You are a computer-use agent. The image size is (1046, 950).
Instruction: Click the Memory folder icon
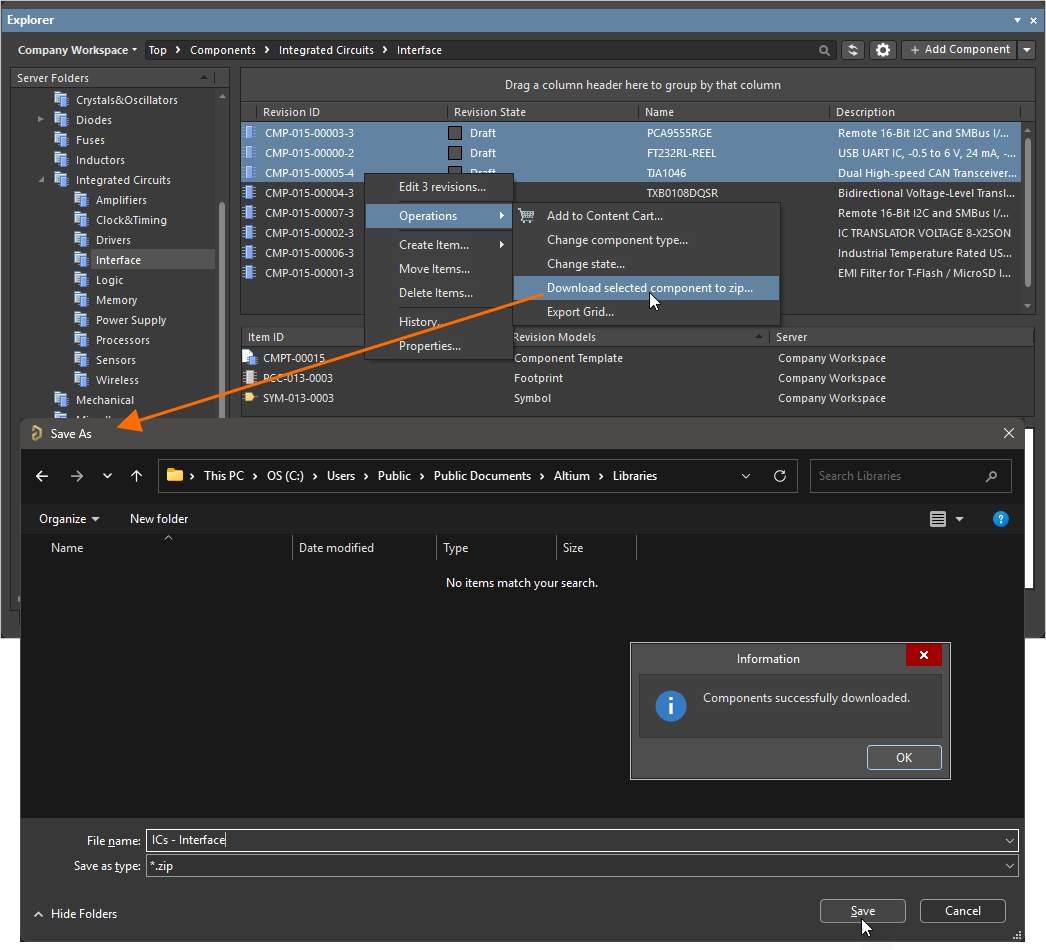(81, 300)
